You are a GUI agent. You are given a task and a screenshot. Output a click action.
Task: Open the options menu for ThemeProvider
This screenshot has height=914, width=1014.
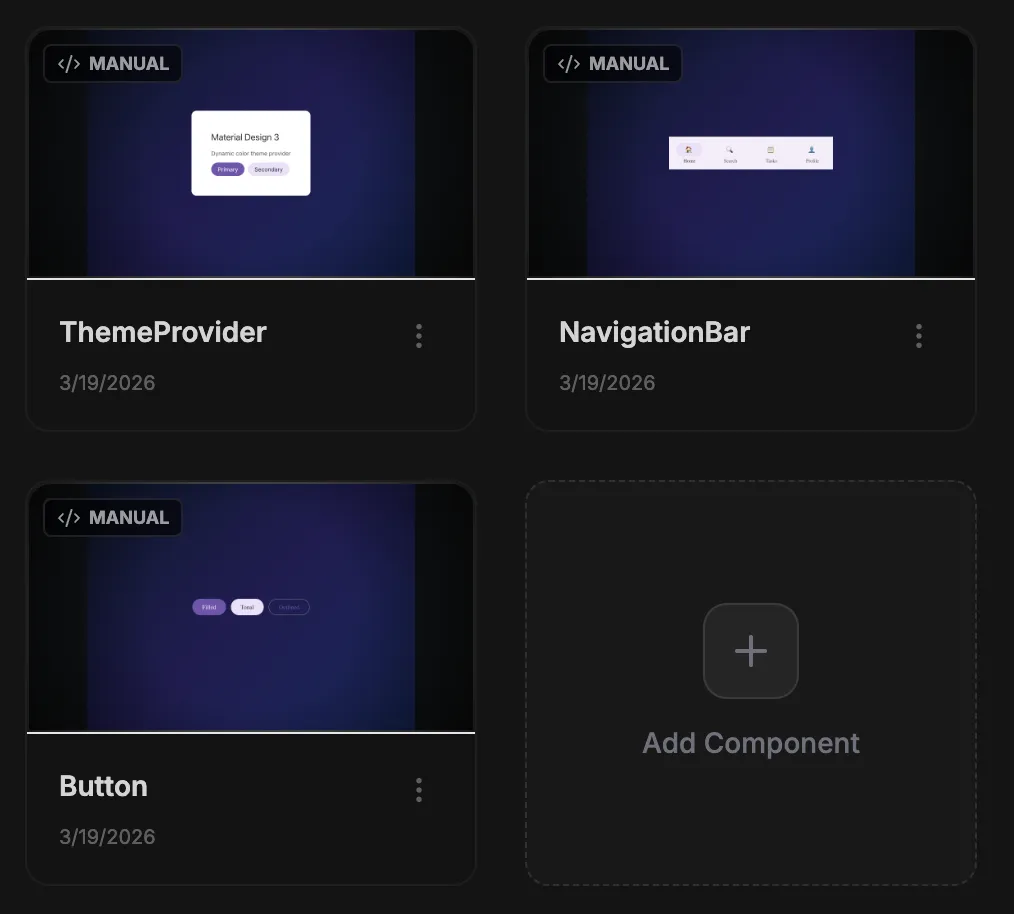point(418,335)
